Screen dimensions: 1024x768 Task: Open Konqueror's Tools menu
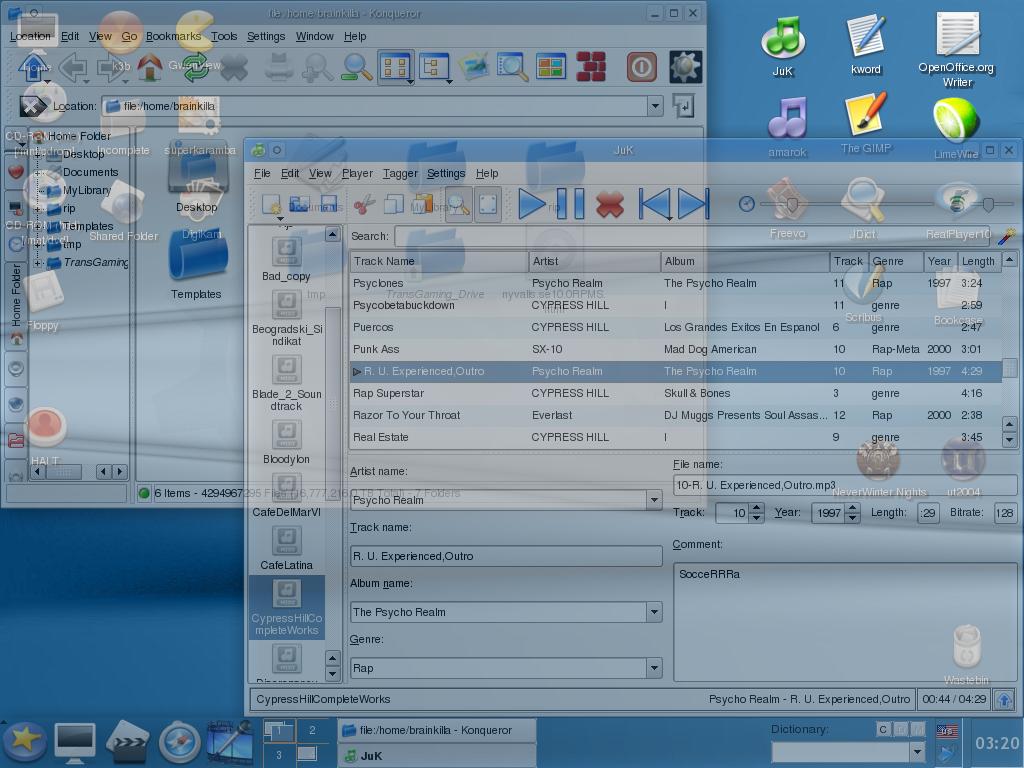(x=223, y=36)
